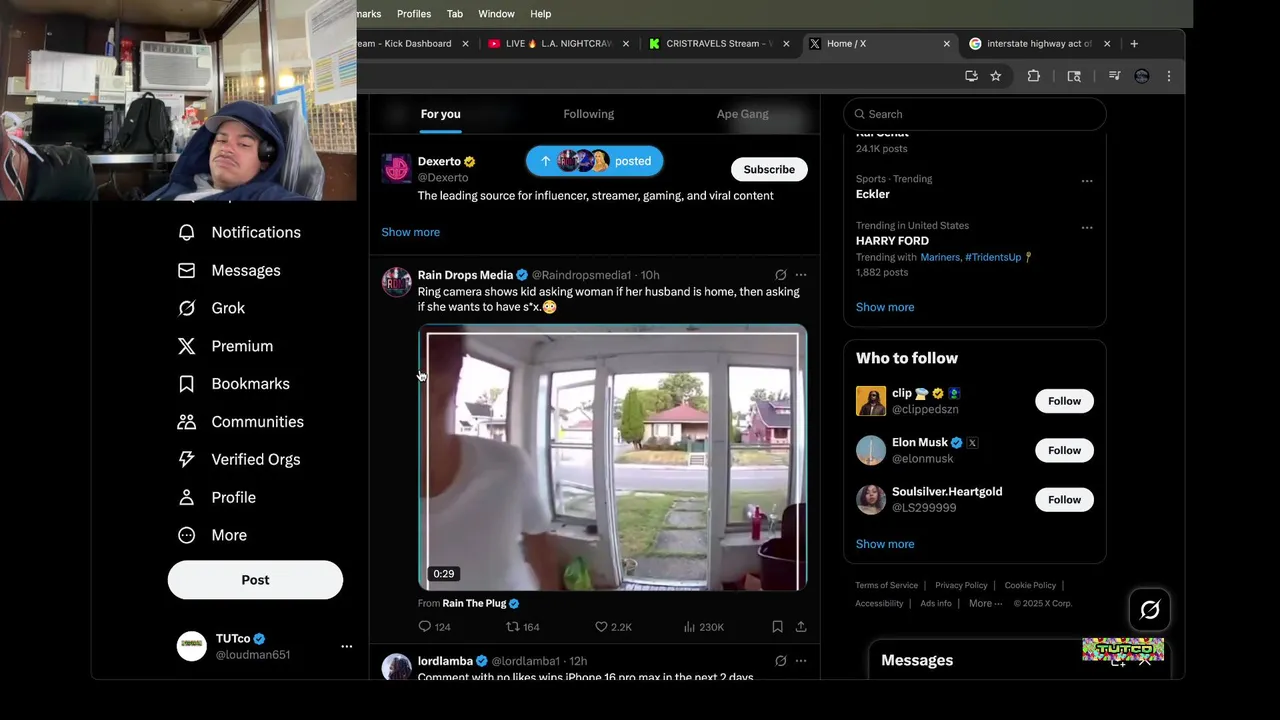Open more options for Eckler trend

pyautogui.click(x=1087, y=181)
